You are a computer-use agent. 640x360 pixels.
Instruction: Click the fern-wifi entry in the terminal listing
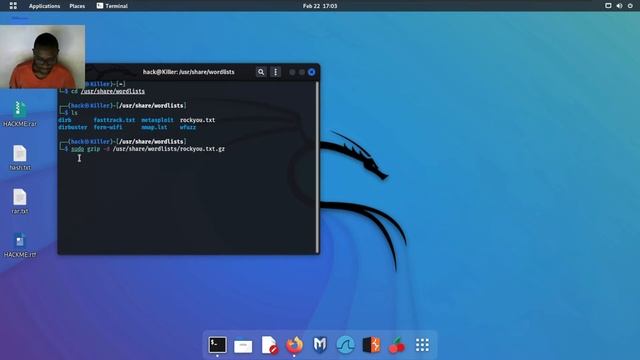[108, 127]
